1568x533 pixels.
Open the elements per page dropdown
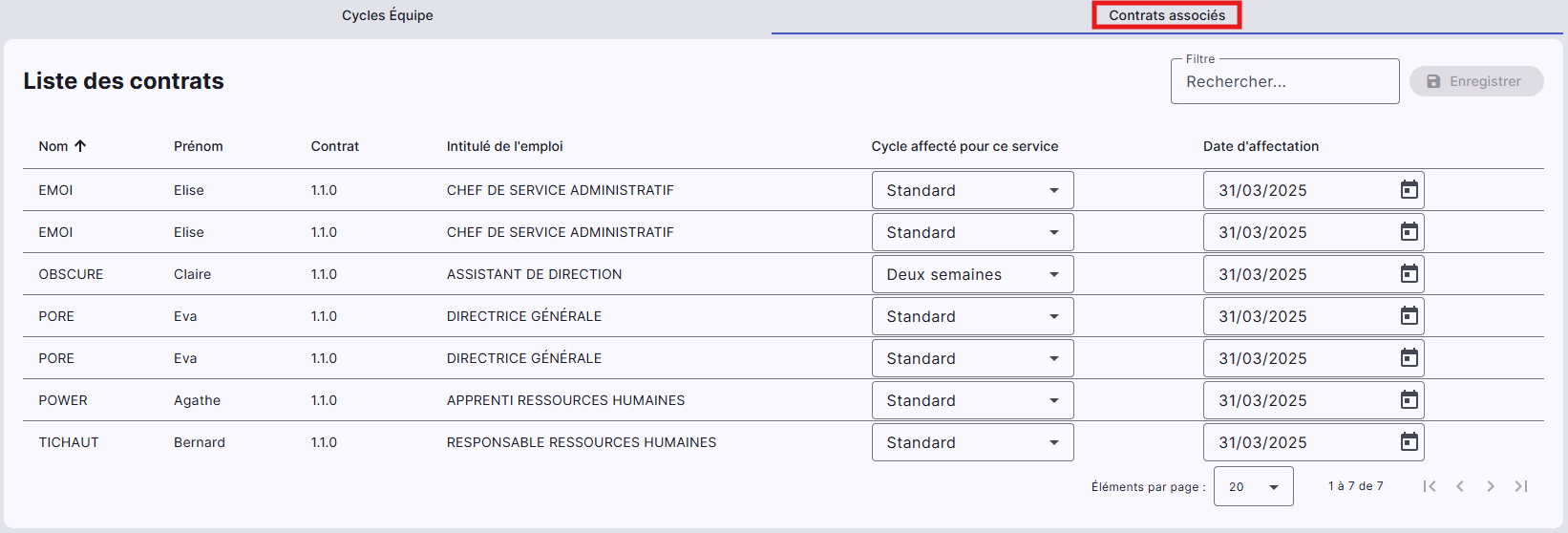click(x=1253, y=486)
